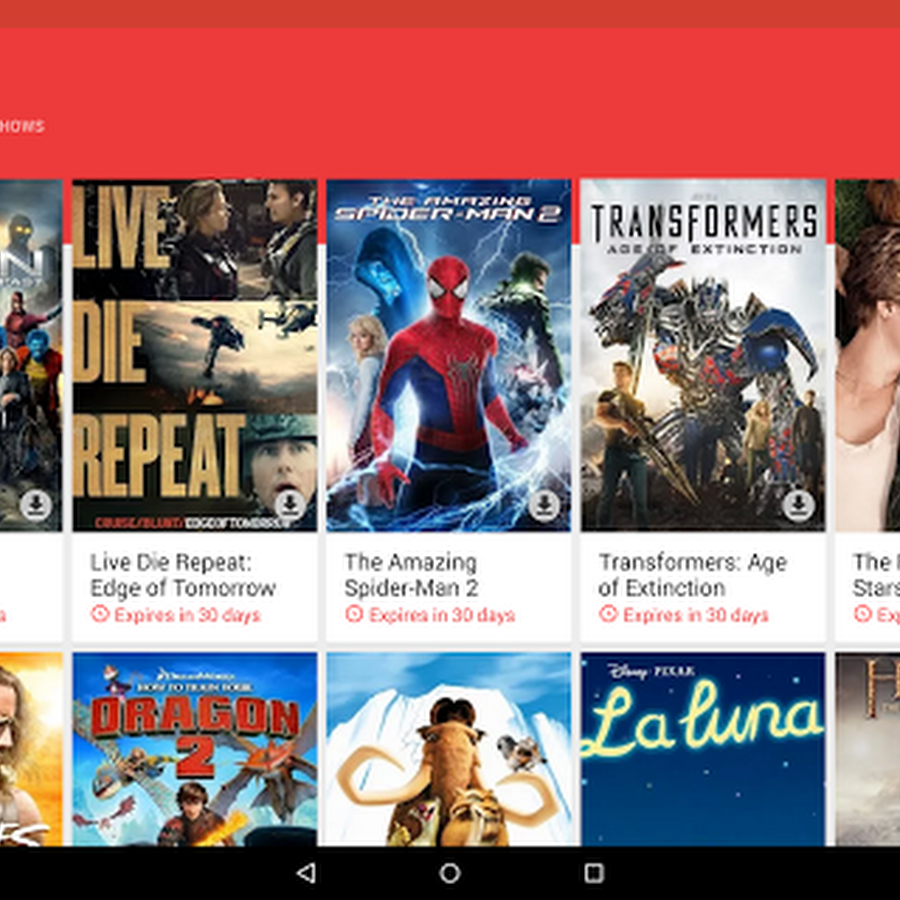Open Transformers Age of Extinction poster
The height and width of the screenshot is (900, 900).
pos(703,355)
